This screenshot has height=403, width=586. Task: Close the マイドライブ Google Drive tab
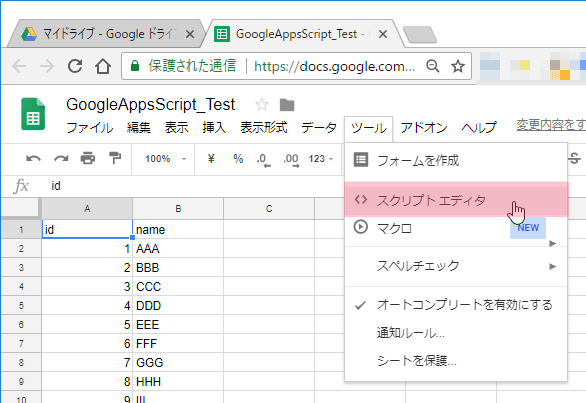[190, 34]
